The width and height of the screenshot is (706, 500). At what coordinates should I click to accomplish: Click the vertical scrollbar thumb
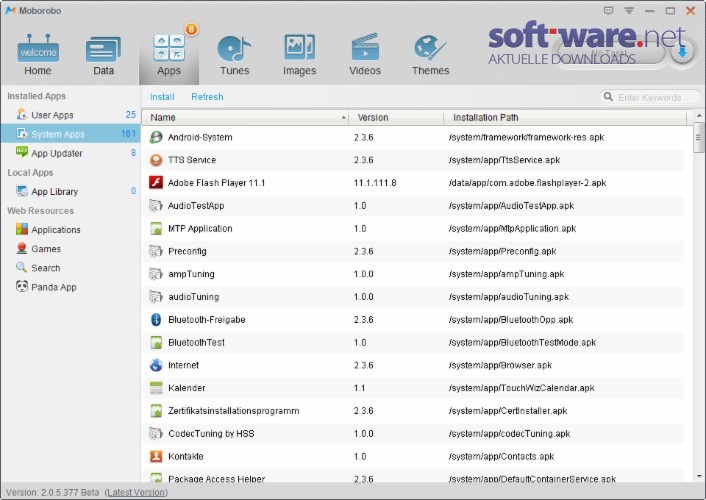click(699, 137)
